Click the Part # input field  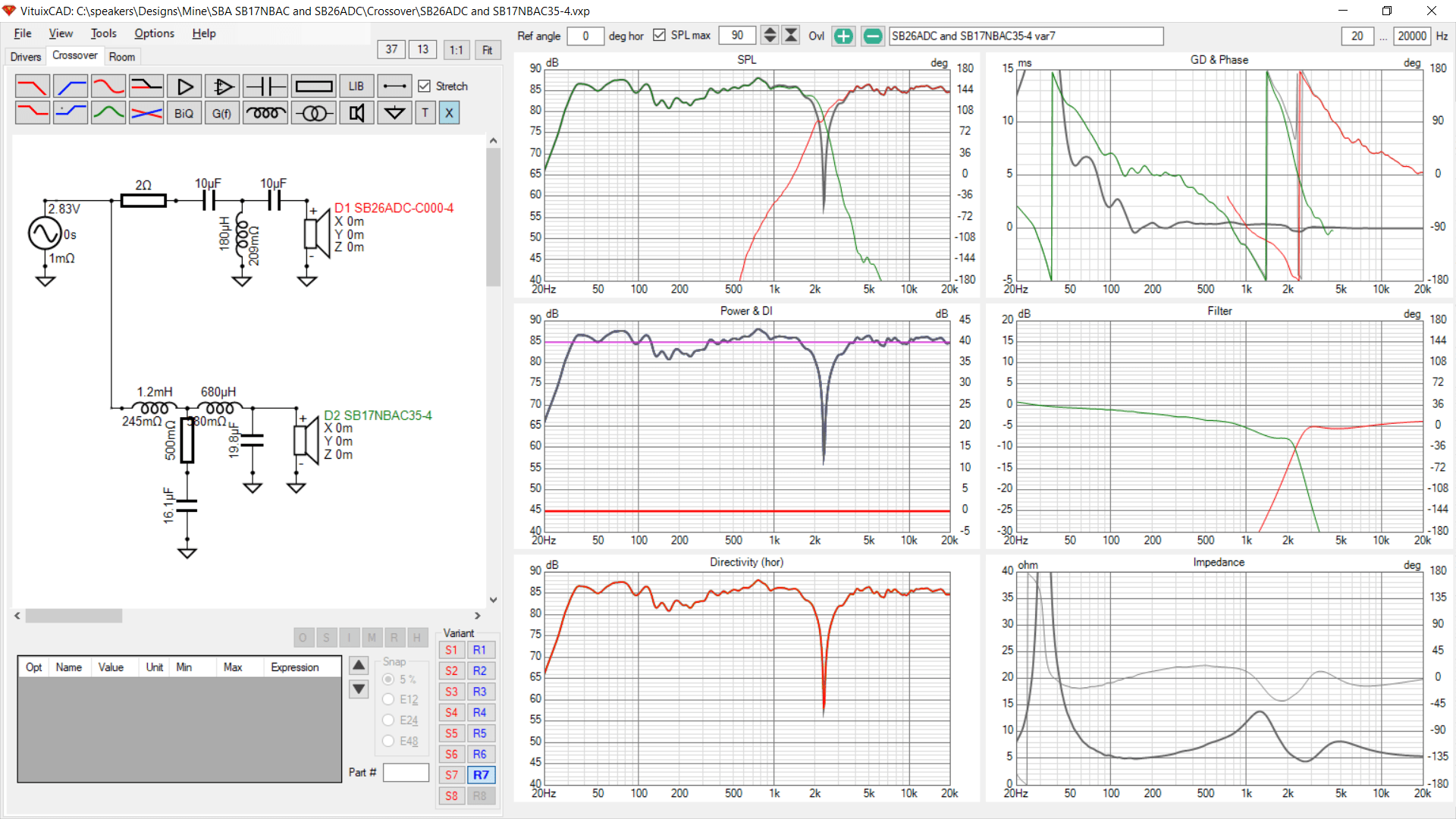[x=406, y=772]
